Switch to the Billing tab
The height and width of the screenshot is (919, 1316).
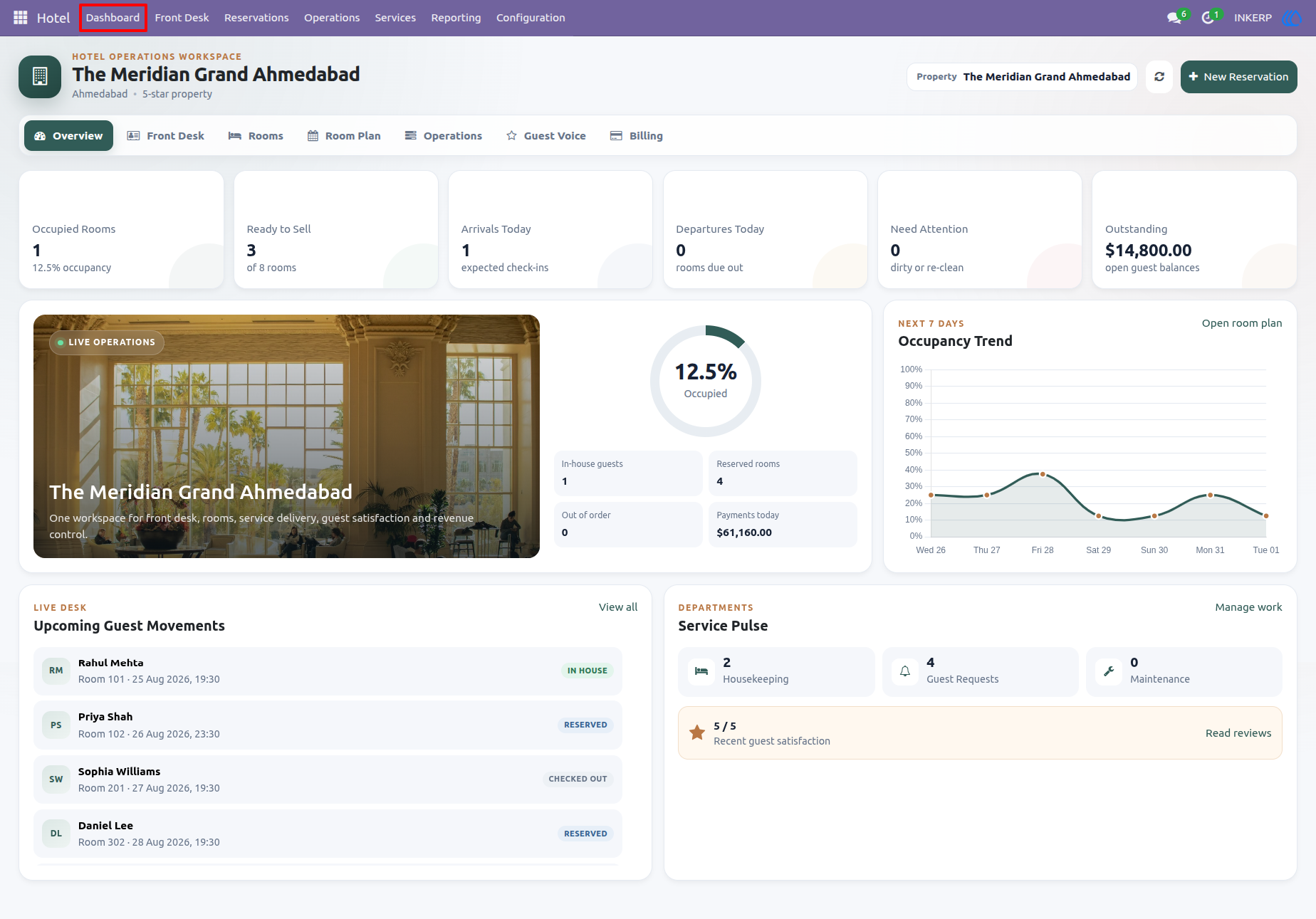637,136
